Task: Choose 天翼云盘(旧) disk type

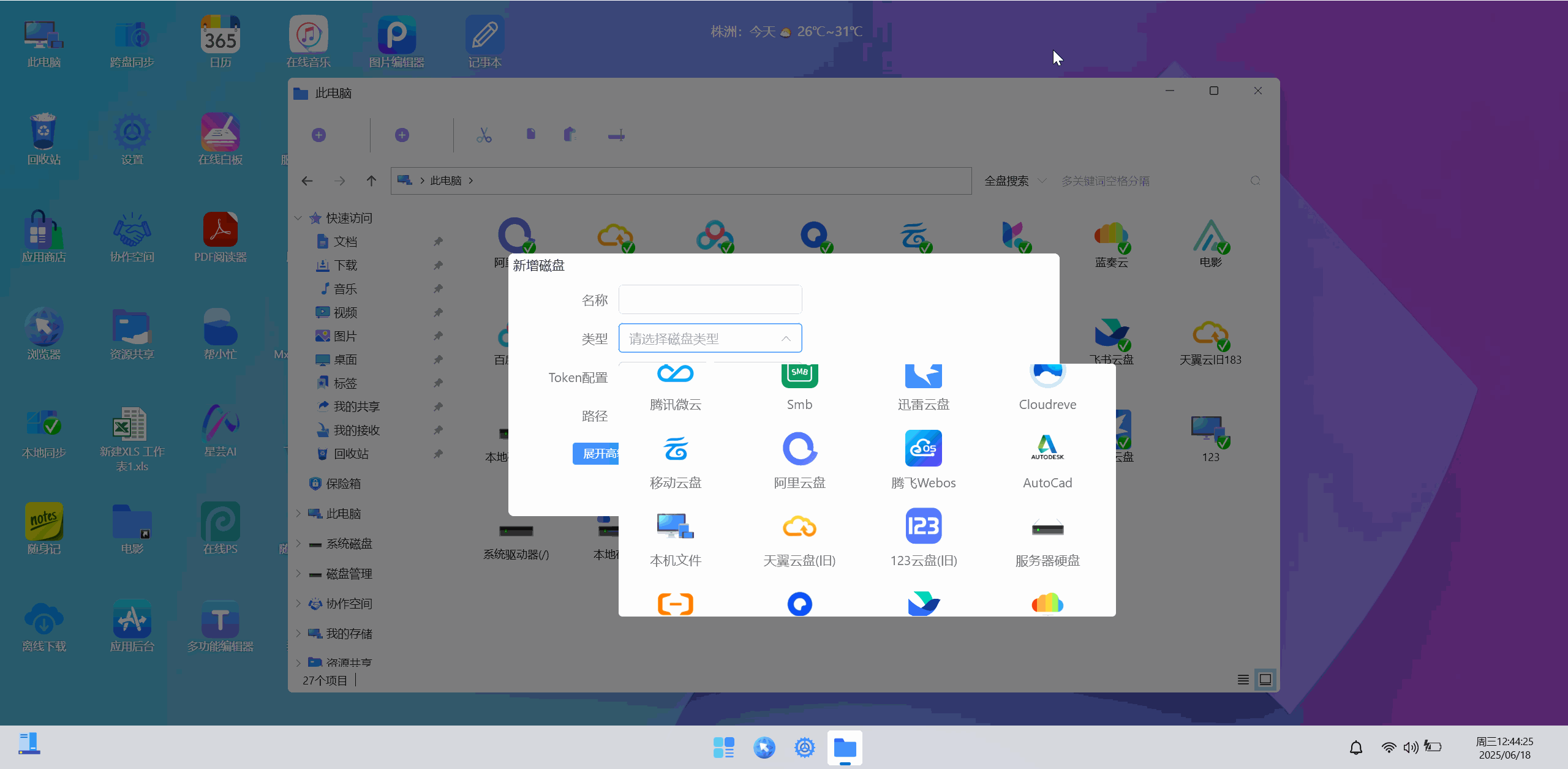Action: 799,539
